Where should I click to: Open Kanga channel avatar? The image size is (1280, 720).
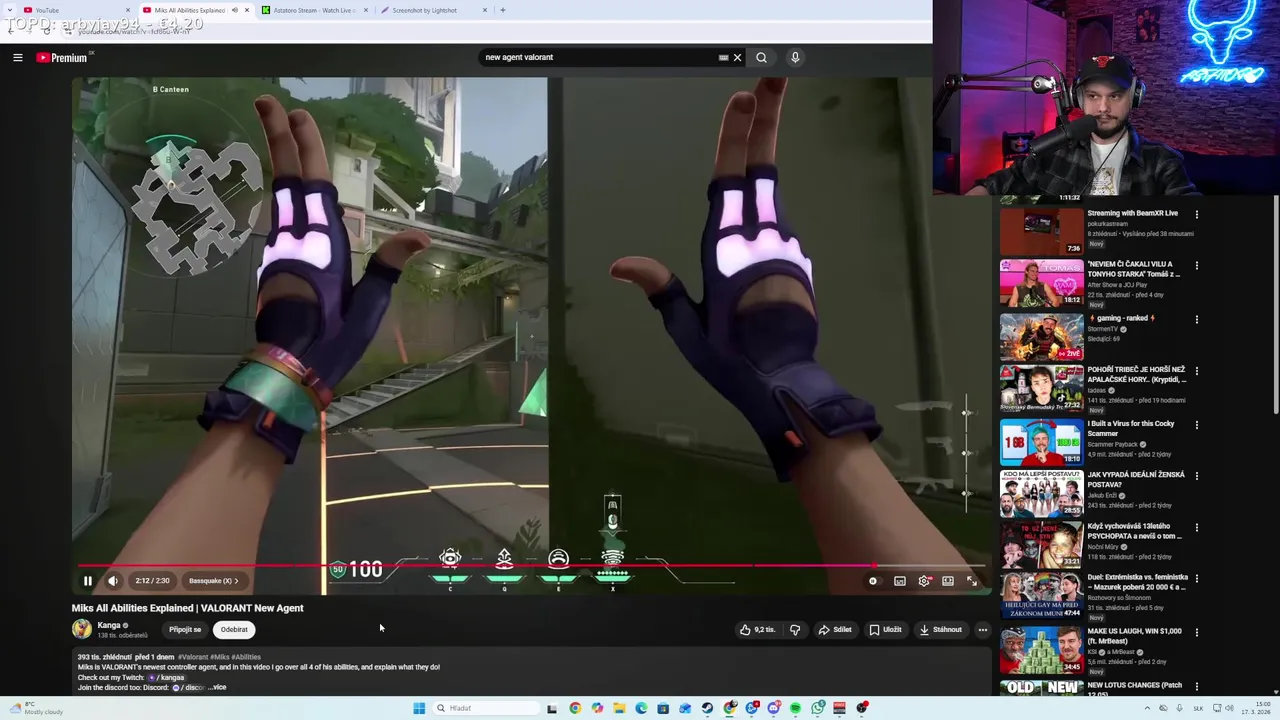(82, 629)
